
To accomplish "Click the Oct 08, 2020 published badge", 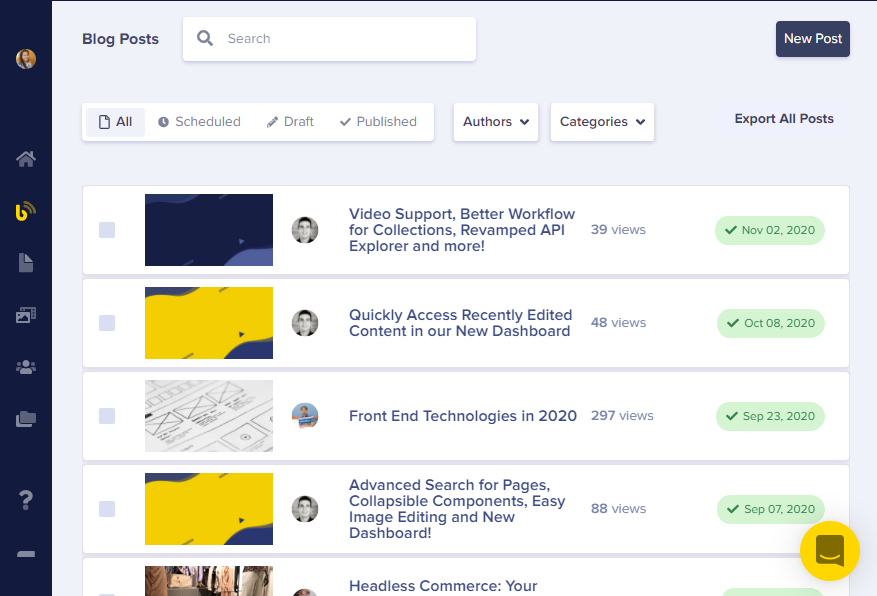I will 771,323.
